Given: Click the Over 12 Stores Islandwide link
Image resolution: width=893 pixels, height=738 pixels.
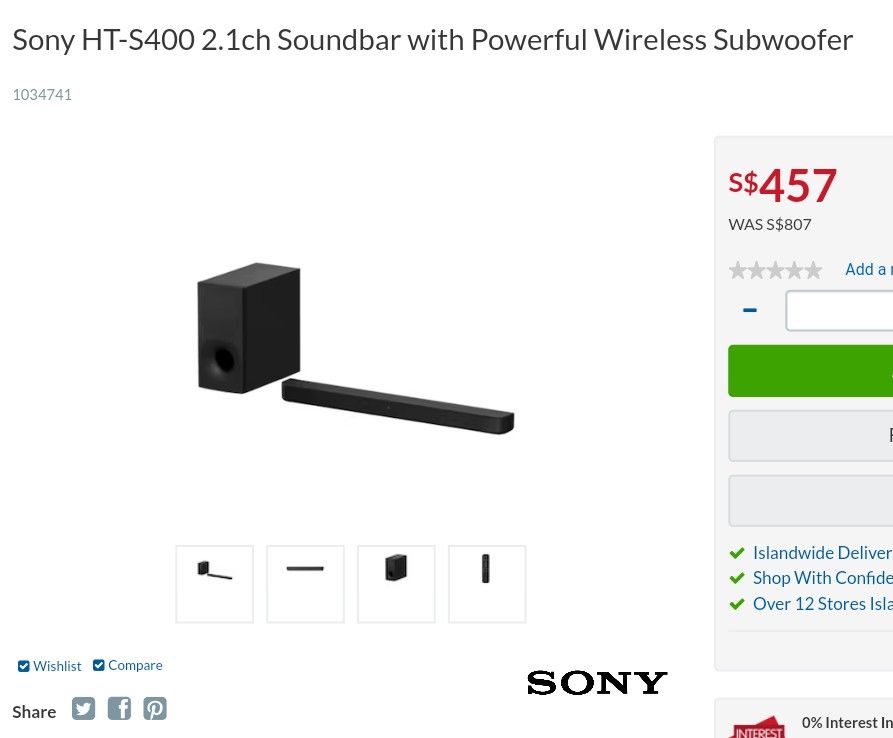Looking at the screenshot, I should [822, 603].
